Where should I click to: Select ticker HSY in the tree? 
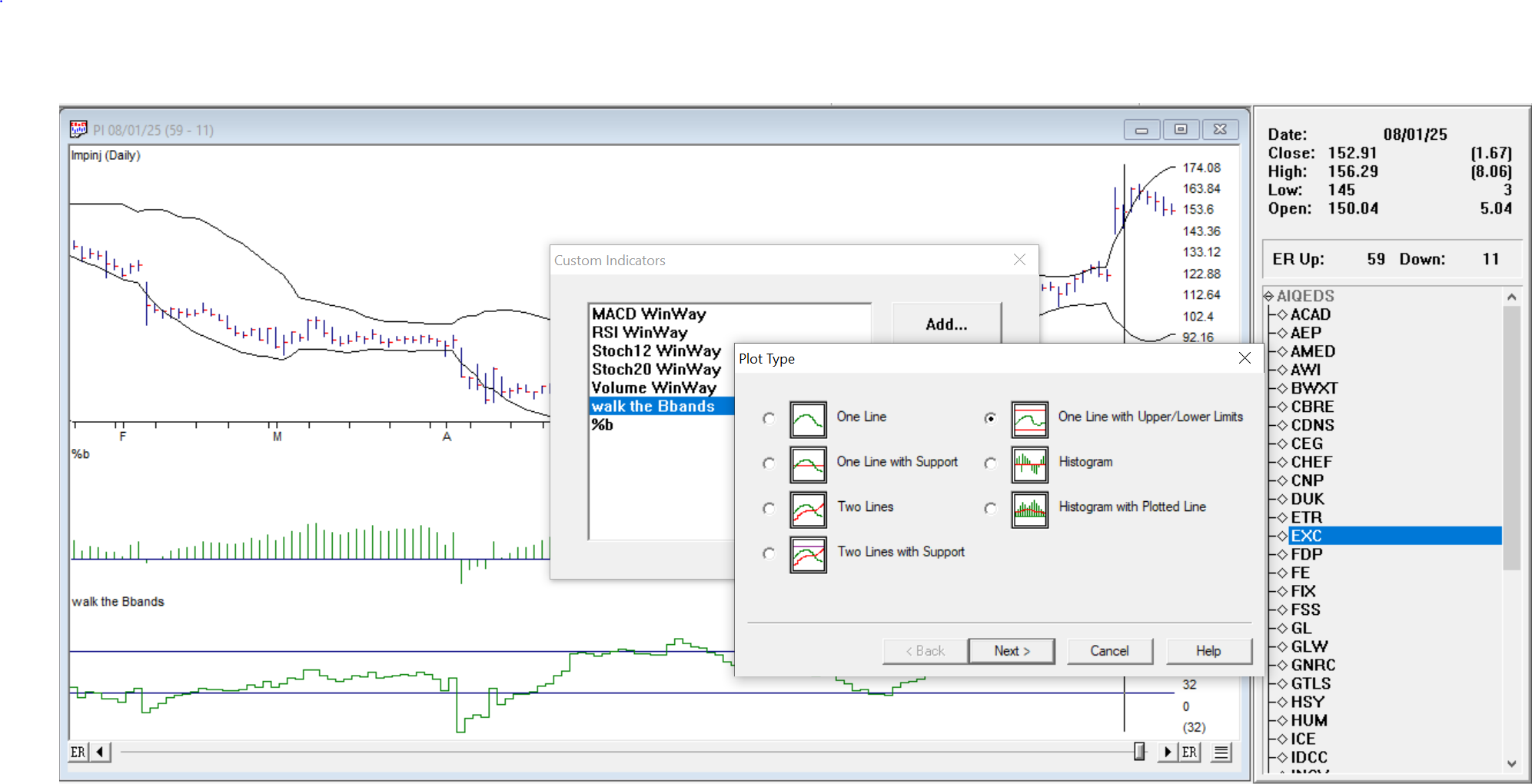tap(1308, 702)
